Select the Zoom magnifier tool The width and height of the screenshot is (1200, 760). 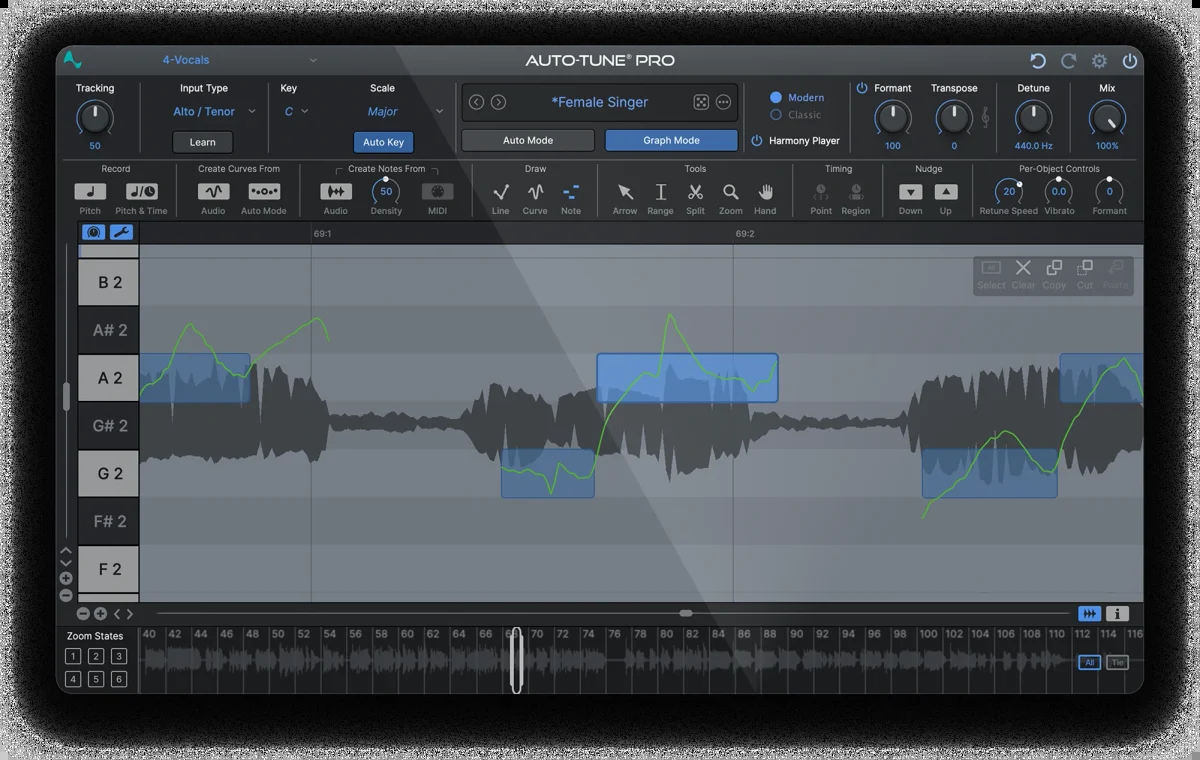[x=731, y=191]
